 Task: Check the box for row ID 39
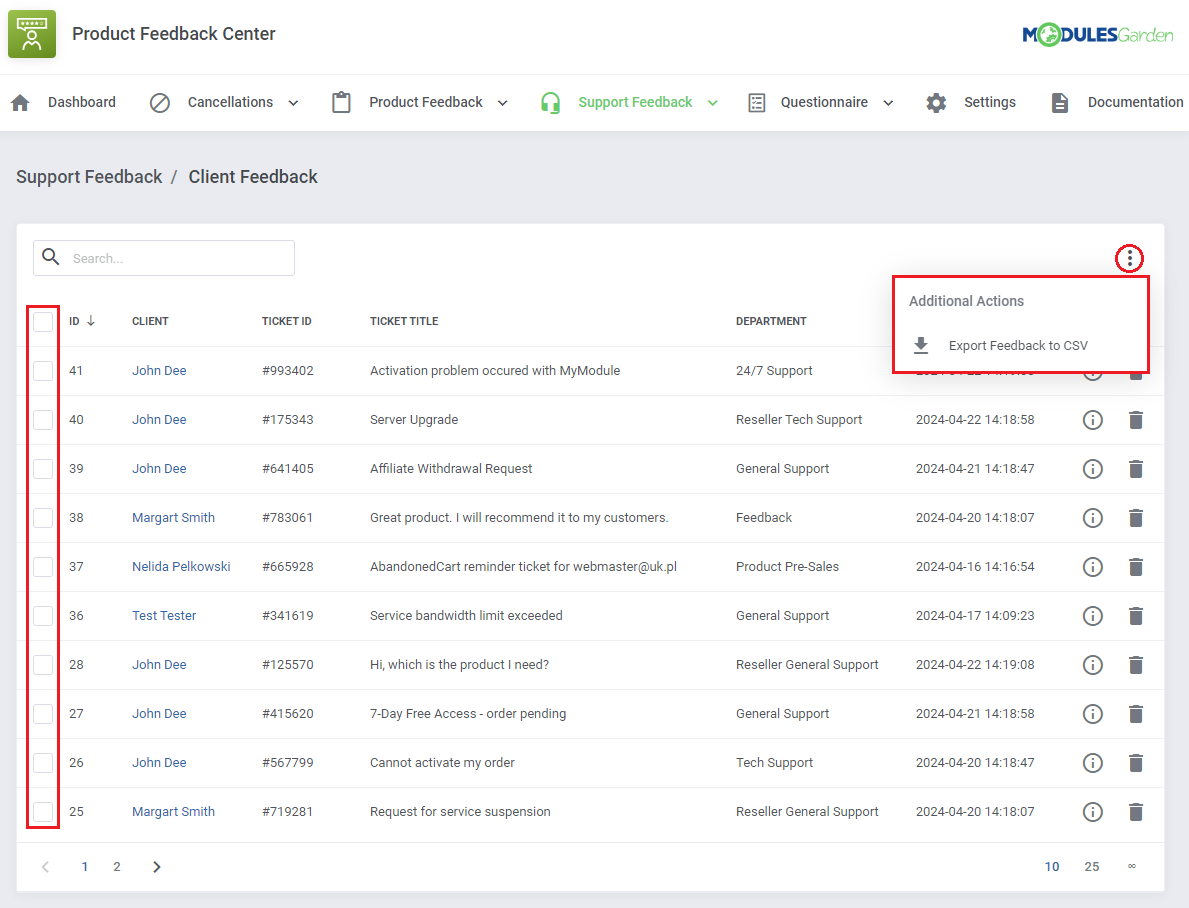(43, 469)
